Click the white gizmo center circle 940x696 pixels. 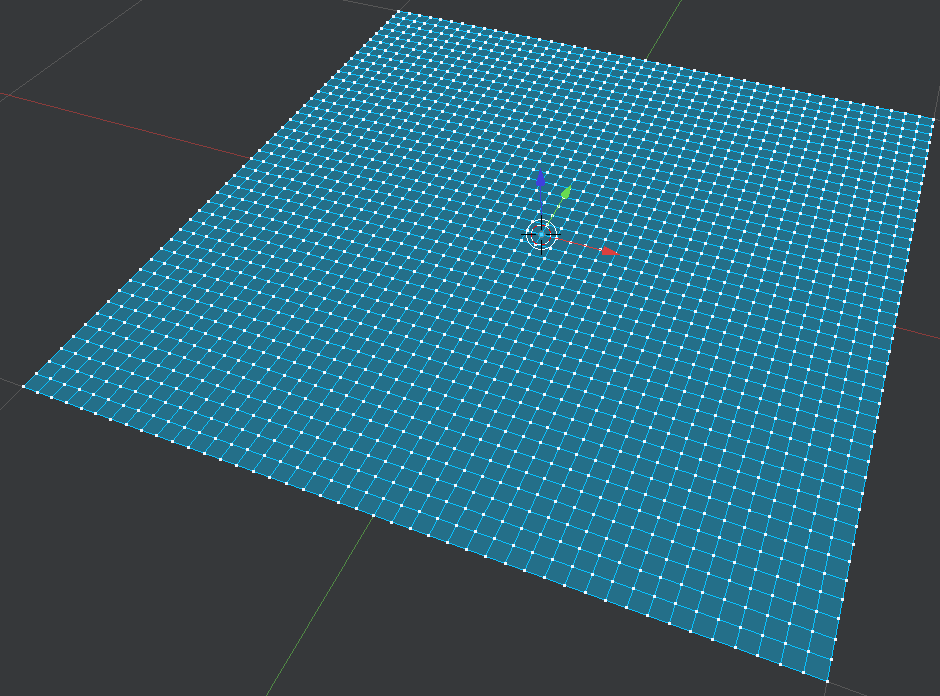(x=542, y=235)
